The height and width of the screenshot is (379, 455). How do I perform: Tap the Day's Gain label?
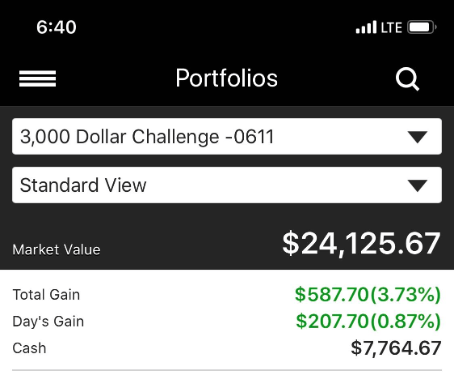[x=48, y=321]
